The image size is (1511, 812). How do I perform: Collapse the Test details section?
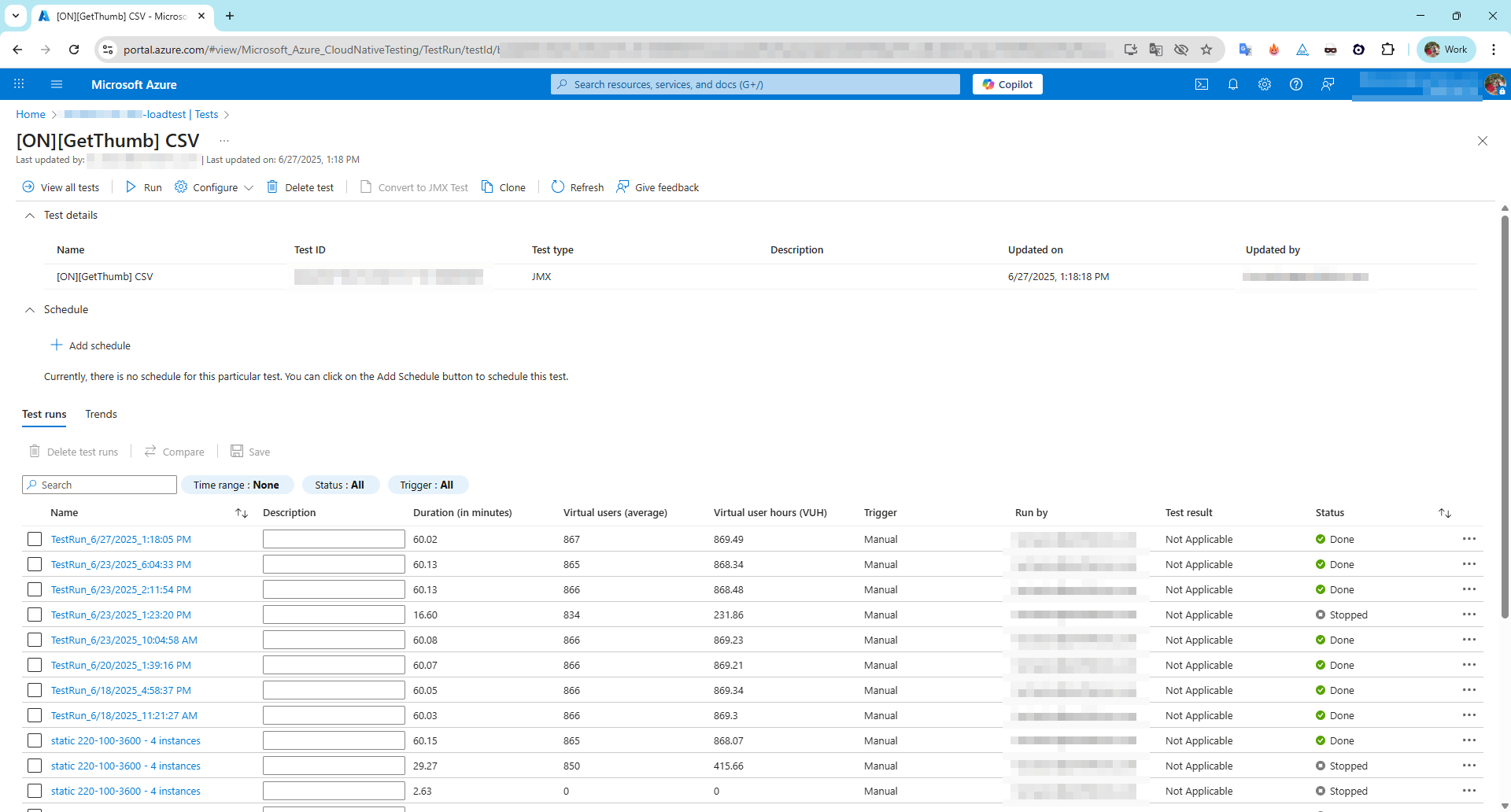pos(30,216)
